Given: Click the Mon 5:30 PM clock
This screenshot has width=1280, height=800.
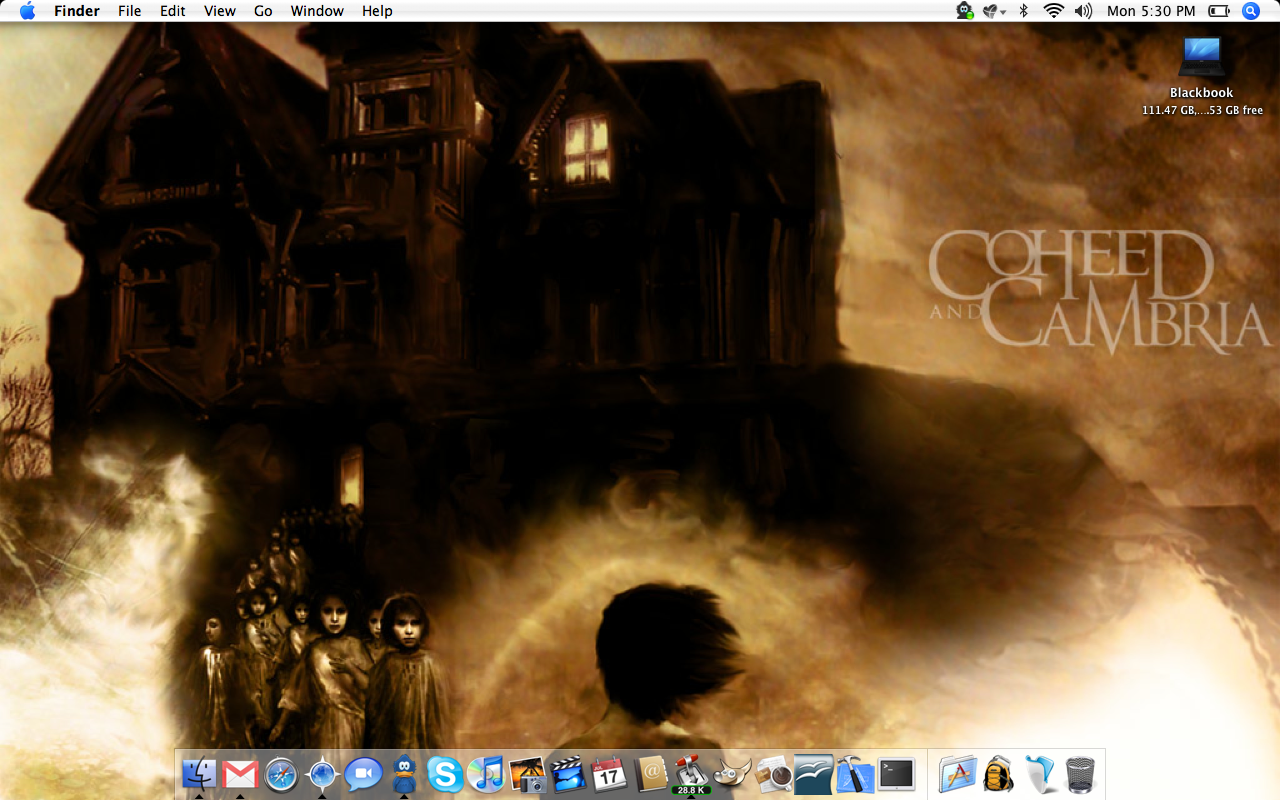Looking at the screenshot, I should [1151, 11].
